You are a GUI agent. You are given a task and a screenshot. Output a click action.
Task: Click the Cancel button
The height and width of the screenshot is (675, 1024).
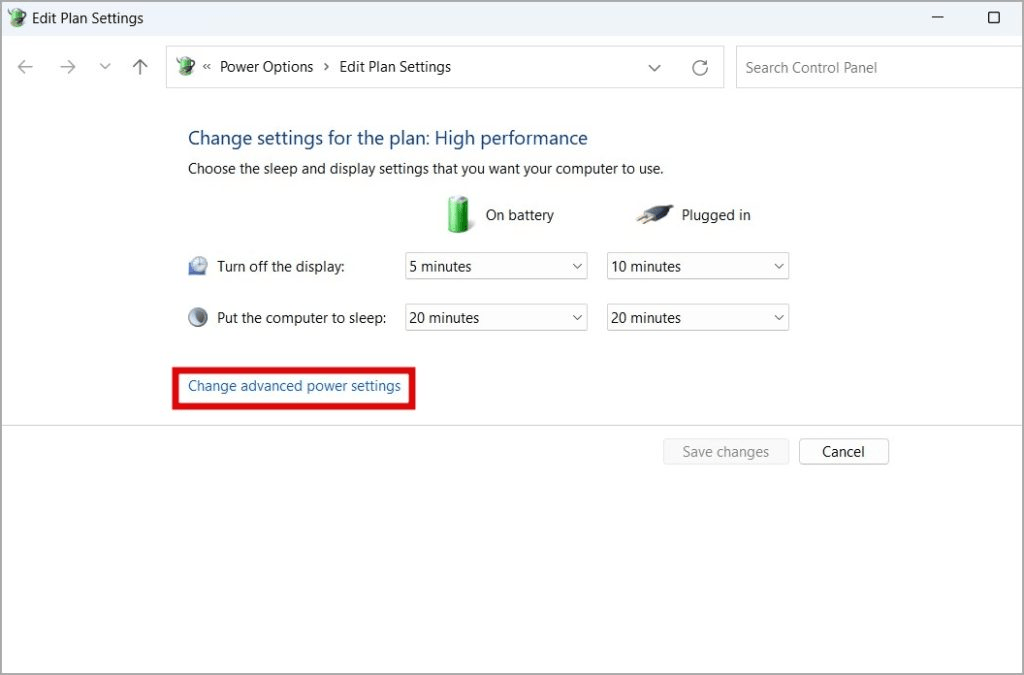(843, 452)
